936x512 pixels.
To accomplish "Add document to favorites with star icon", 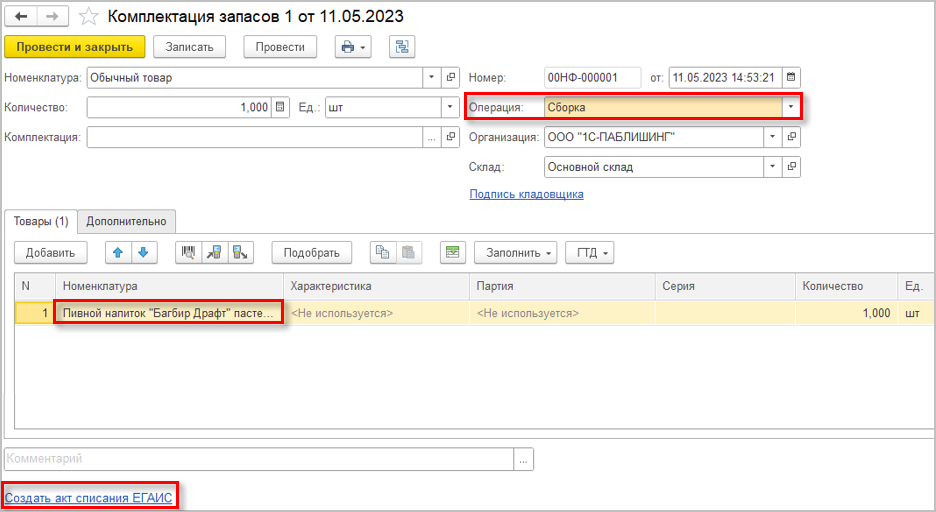I will [x=89, y=17].
